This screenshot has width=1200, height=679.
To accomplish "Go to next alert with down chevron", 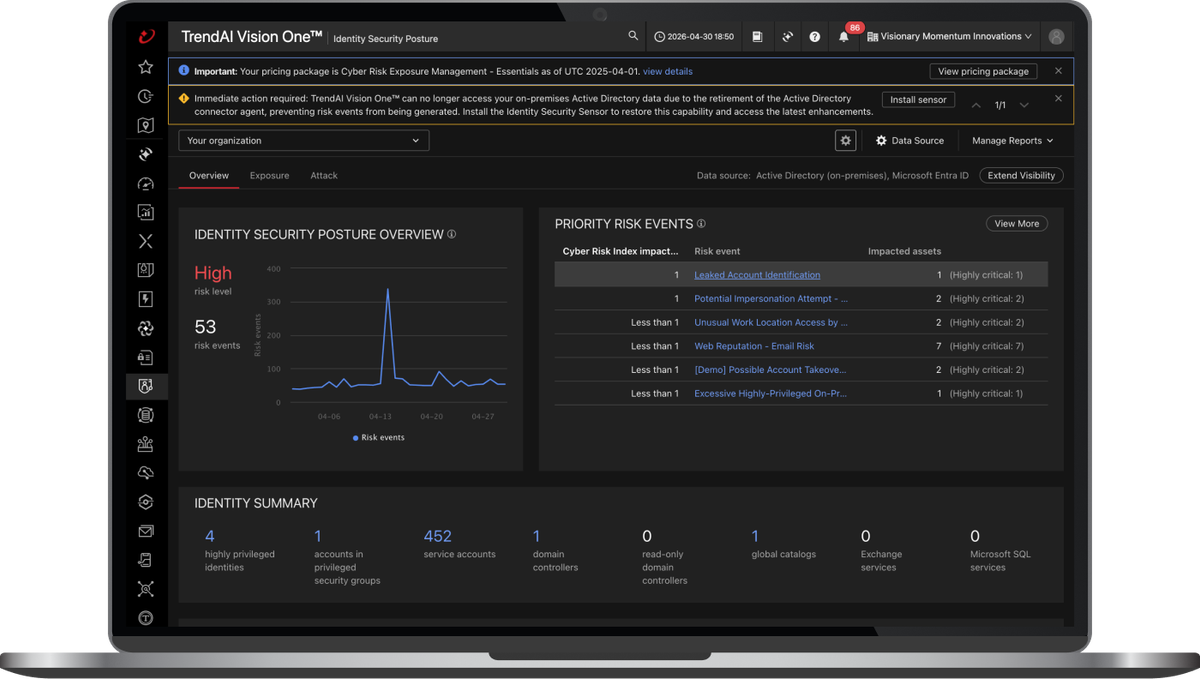I will (1024, 105).
